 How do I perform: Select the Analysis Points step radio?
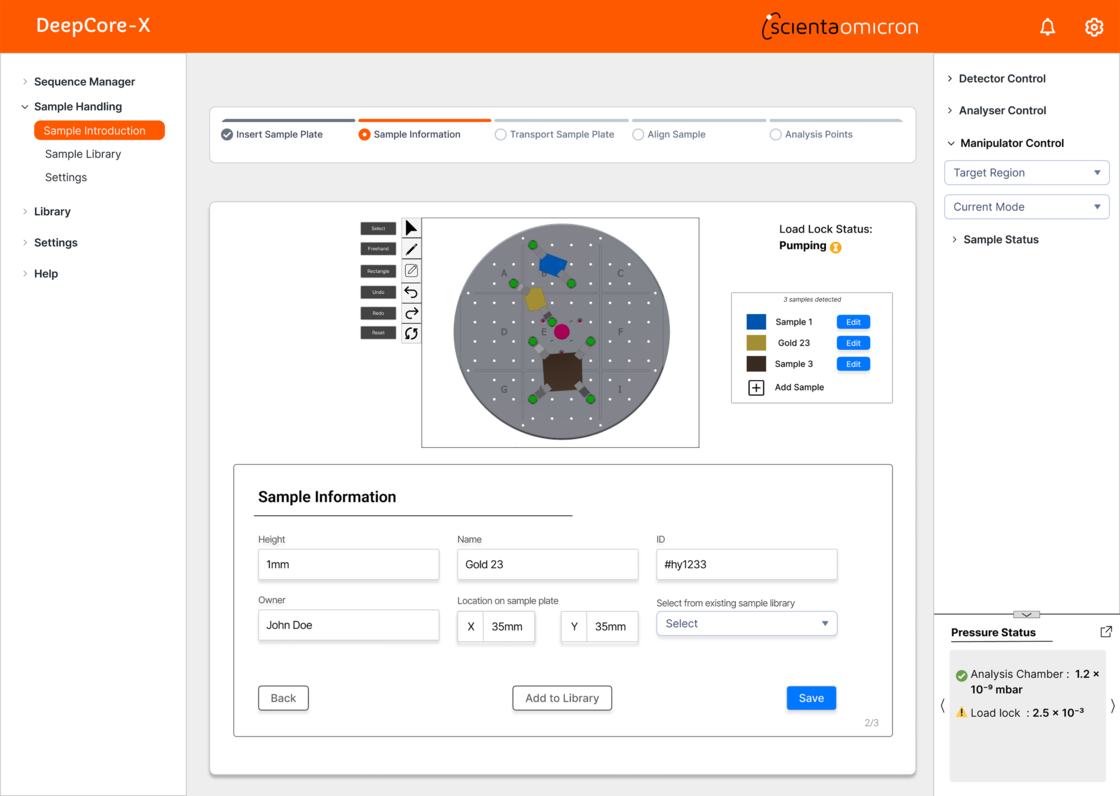tap(775, 135)
